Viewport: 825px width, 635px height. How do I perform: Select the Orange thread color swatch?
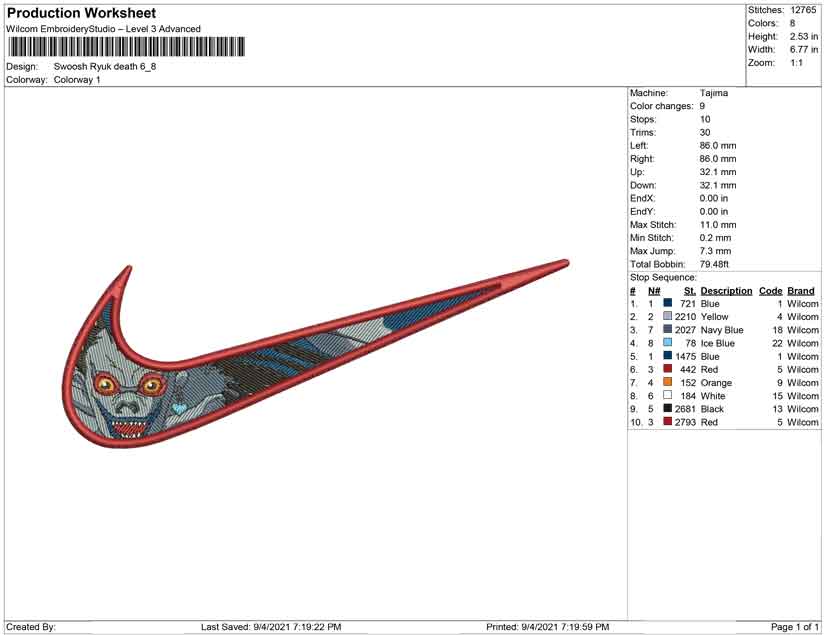click(x=667, y=383)
